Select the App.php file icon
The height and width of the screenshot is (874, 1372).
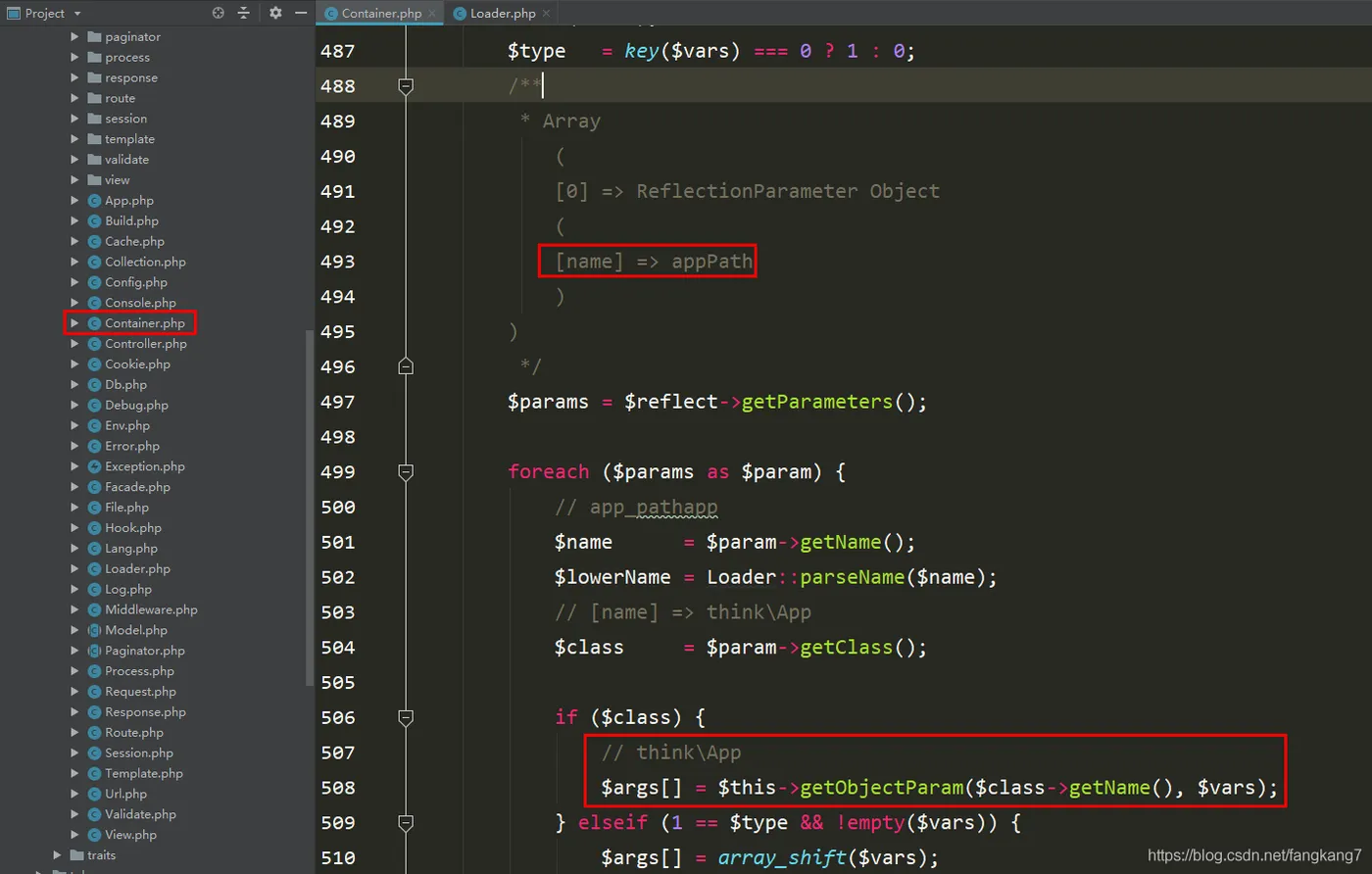pos(95,201)
